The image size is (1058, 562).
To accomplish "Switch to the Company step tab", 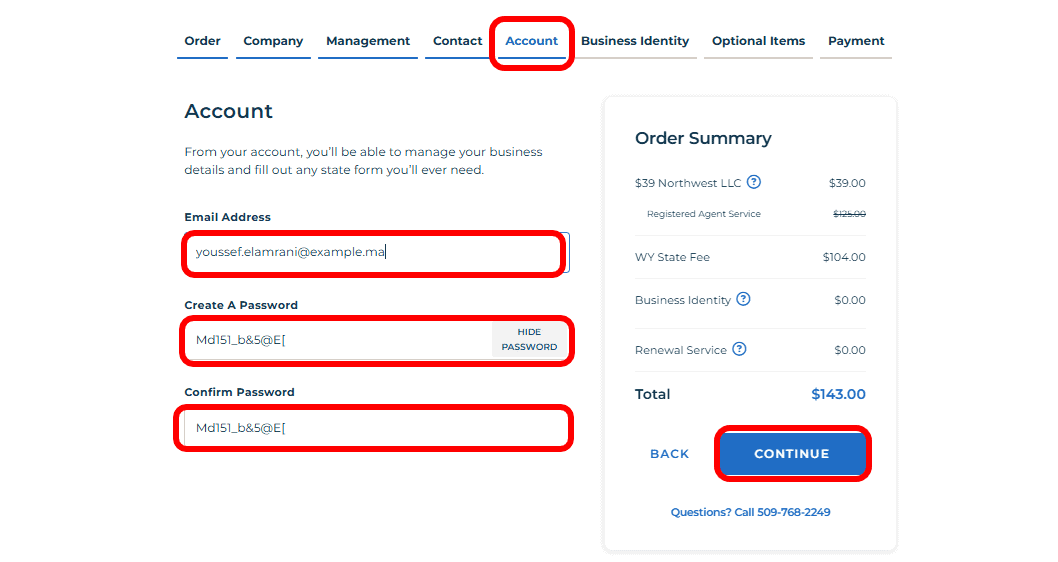I will (273, 41).
